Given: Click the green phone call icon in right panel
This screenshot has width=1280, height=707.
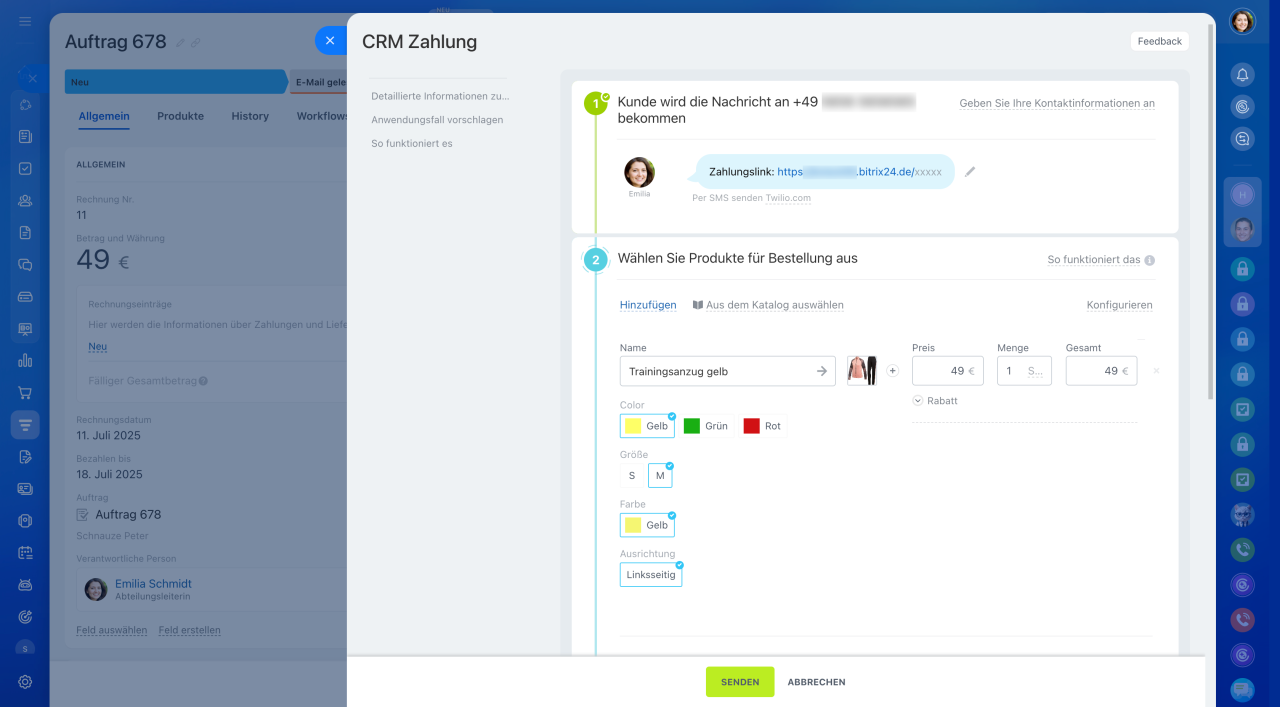Looking at the screenshot, I should pos(1242,549).
